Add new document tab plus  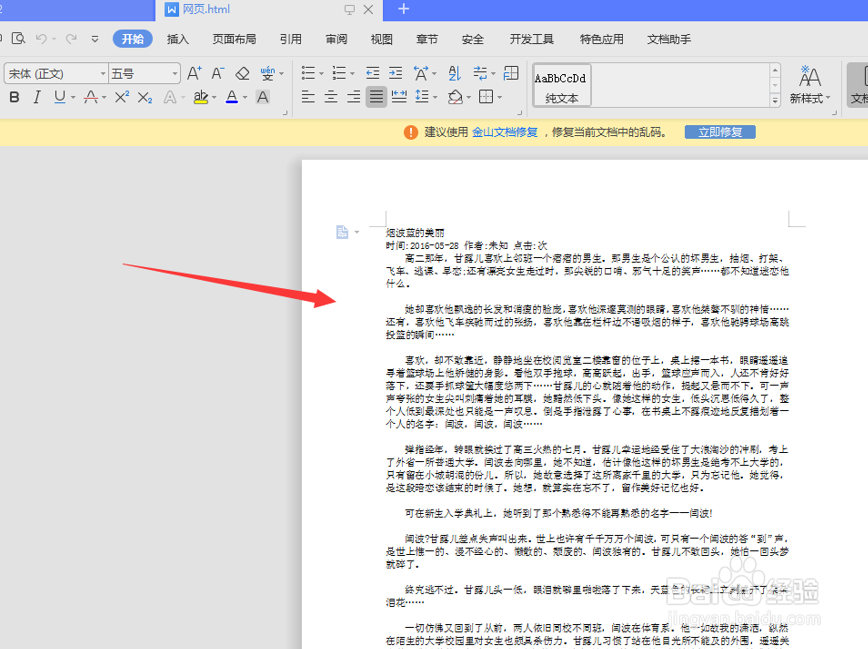(x=404, y=9)
